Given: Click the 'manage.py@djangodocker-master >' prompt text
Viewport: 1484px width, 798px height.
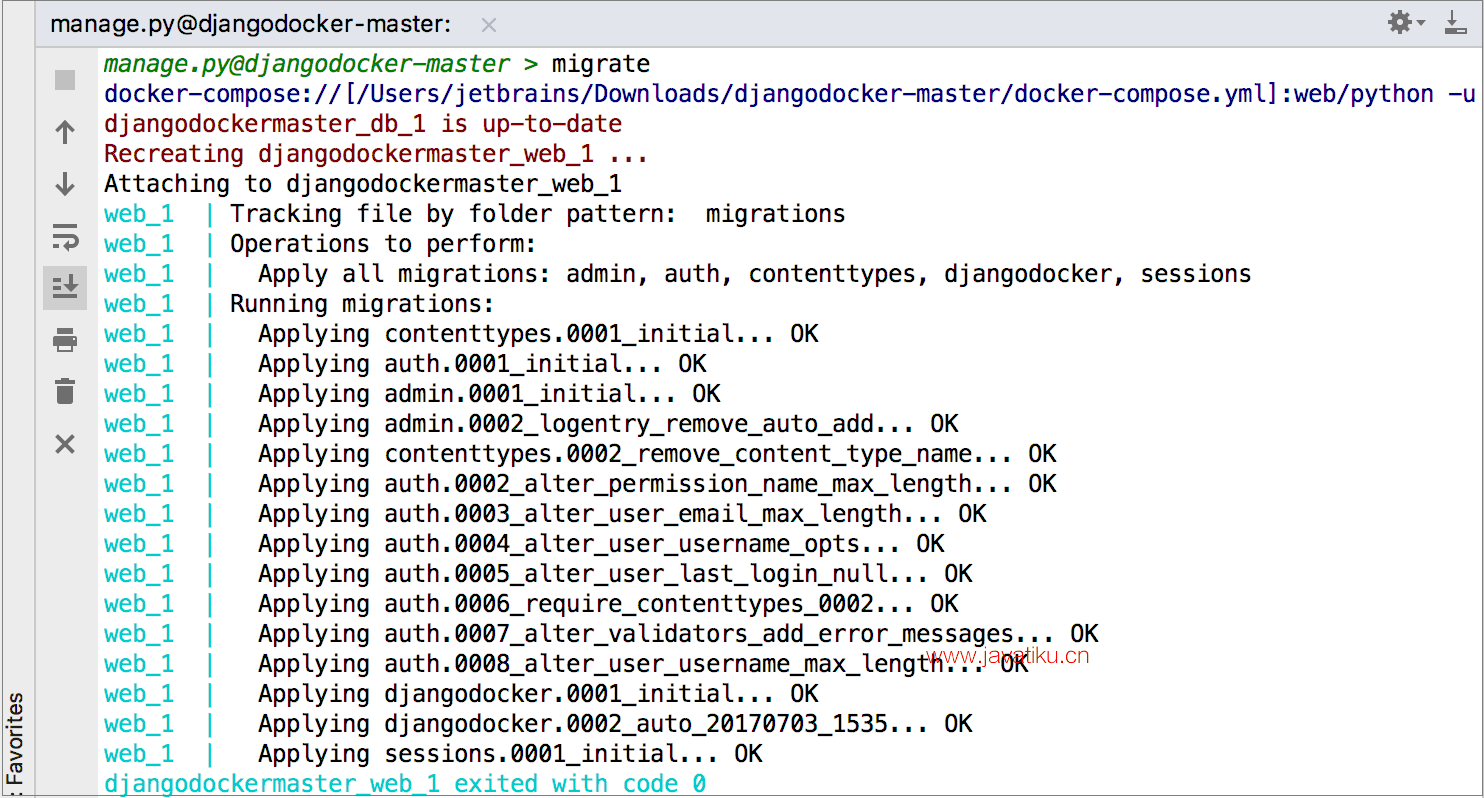Looking at the screenshot, I should 321,65.
